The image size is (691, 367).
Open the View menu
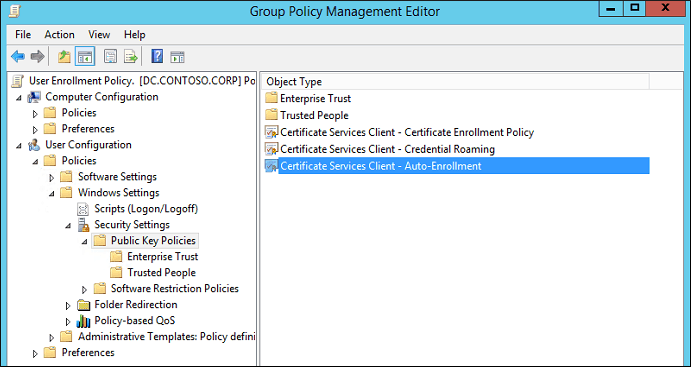point(99,34)
